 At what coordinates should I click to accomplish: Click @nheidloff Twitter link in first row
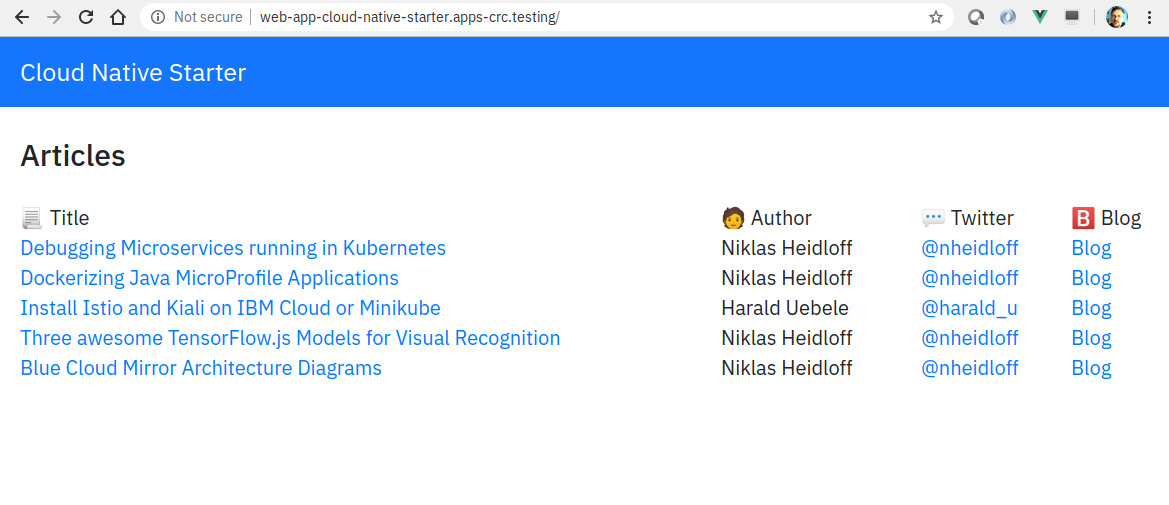970,248
